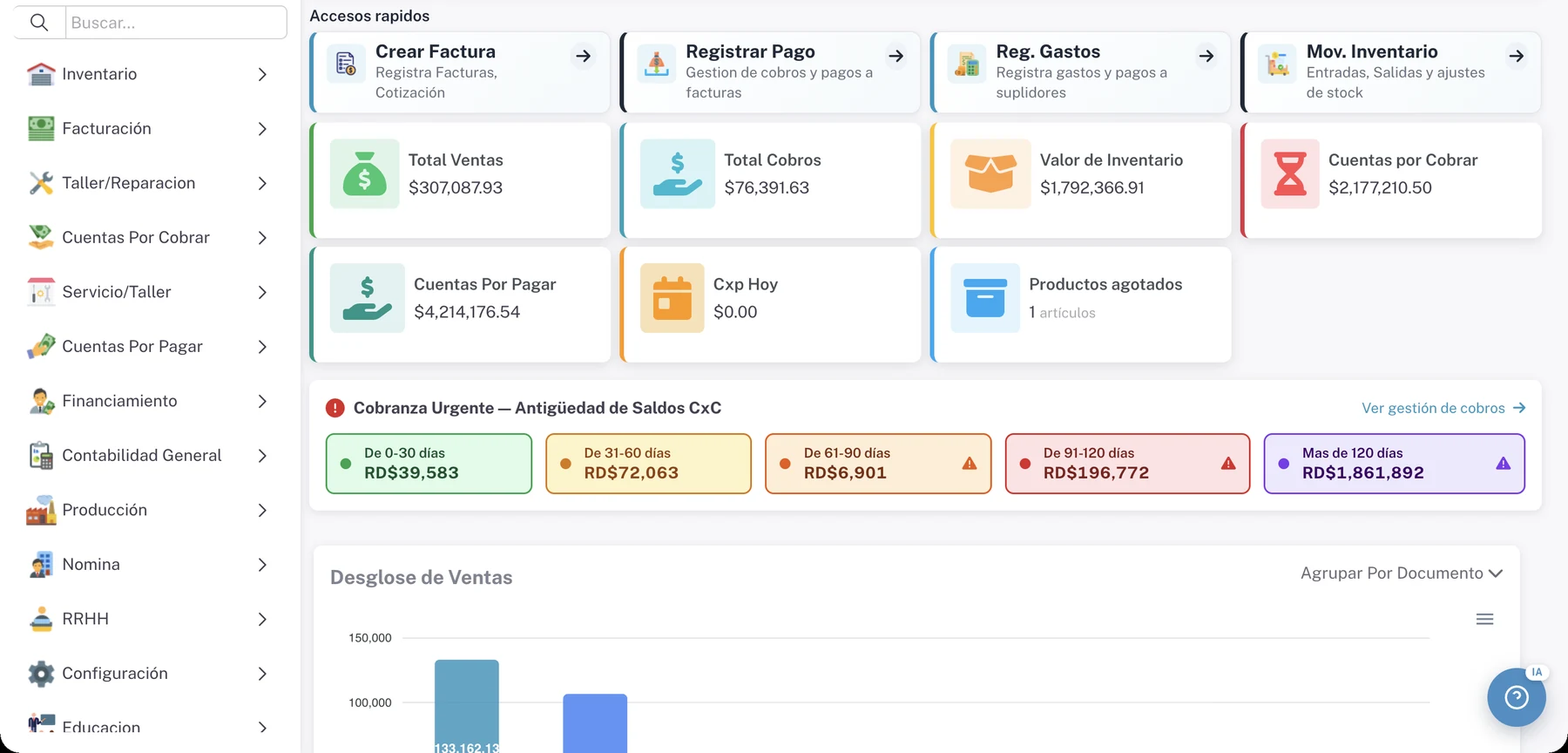Viewport: 1568px width, 753px height.
Task: Click the Inventario house icon
Action: pos(41,74)
